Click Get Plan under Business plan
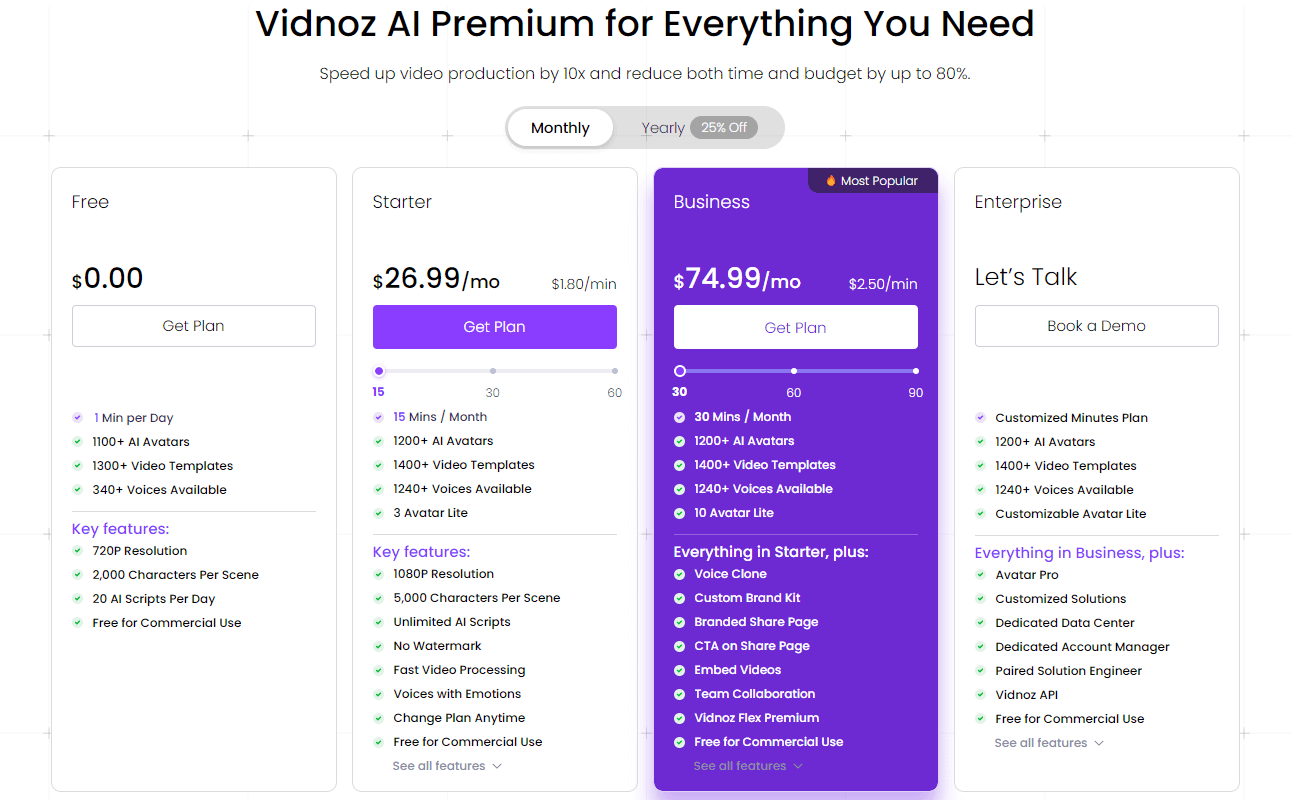Screen dimensions: 1292x800 (796, 327)
